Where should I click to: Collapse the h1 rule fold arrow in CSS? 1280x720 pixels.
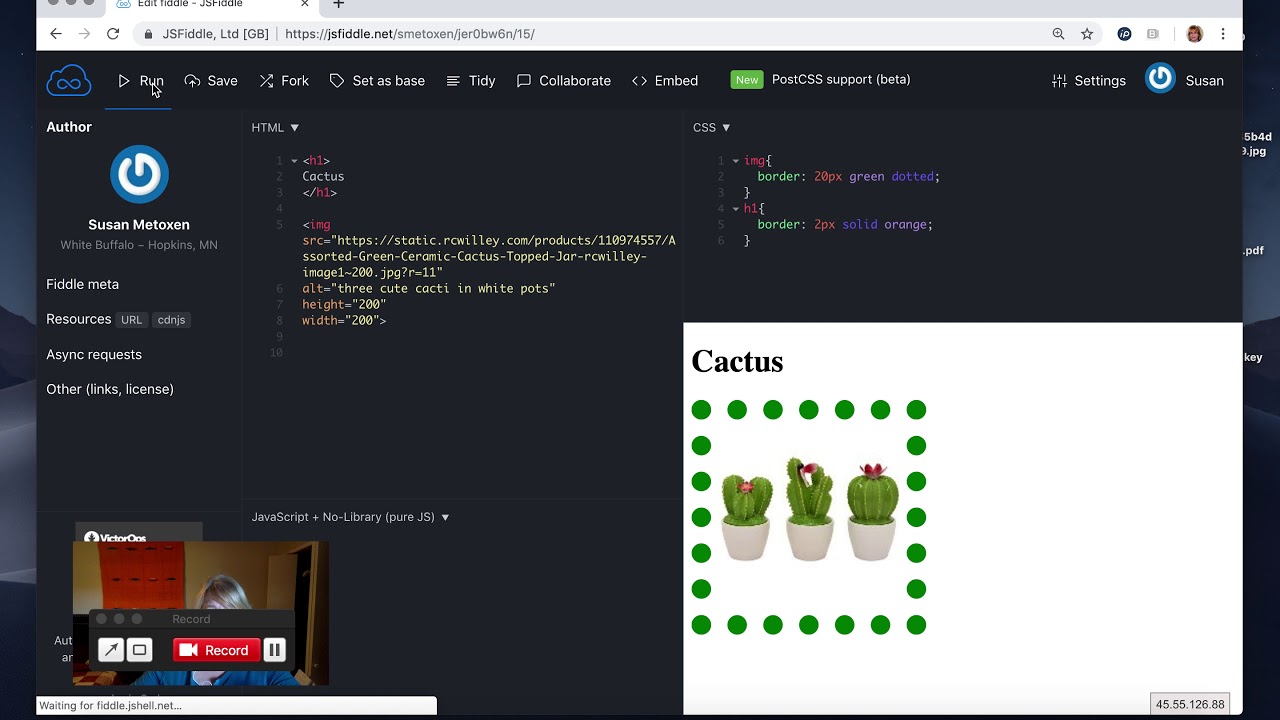[735, 209]
